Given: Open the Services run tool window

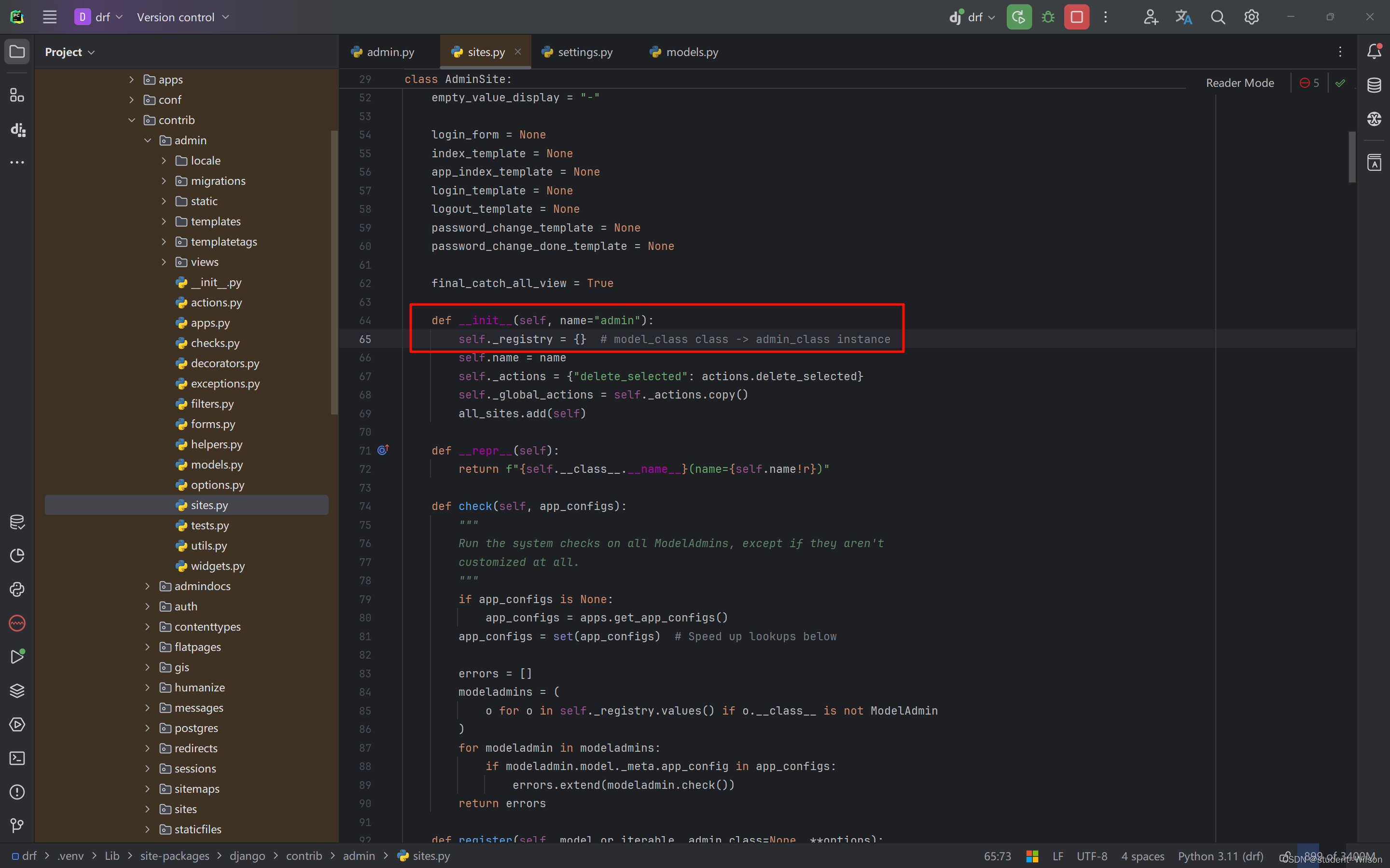Looking at the screenshot, I should 17,725.
